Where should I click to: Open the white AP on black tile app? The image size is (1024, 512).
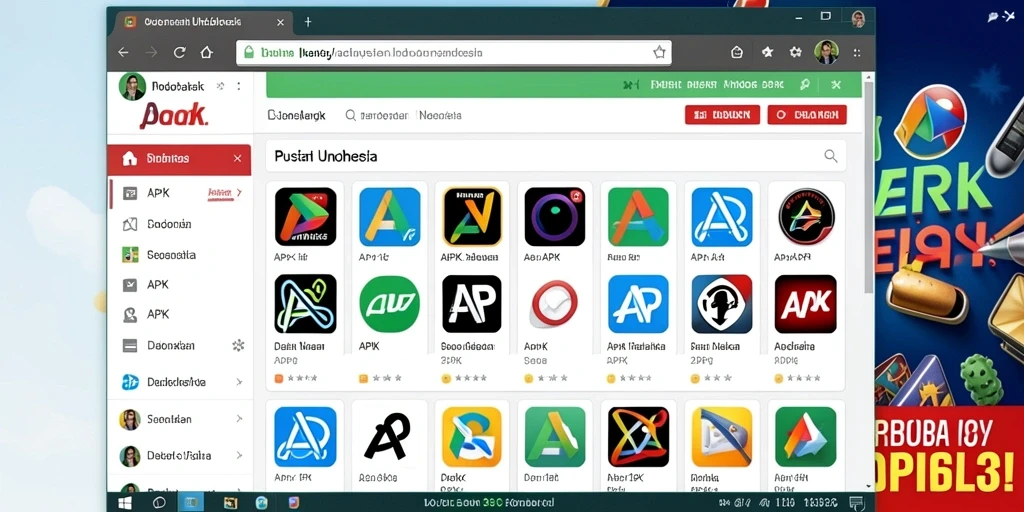coord(472,304)
